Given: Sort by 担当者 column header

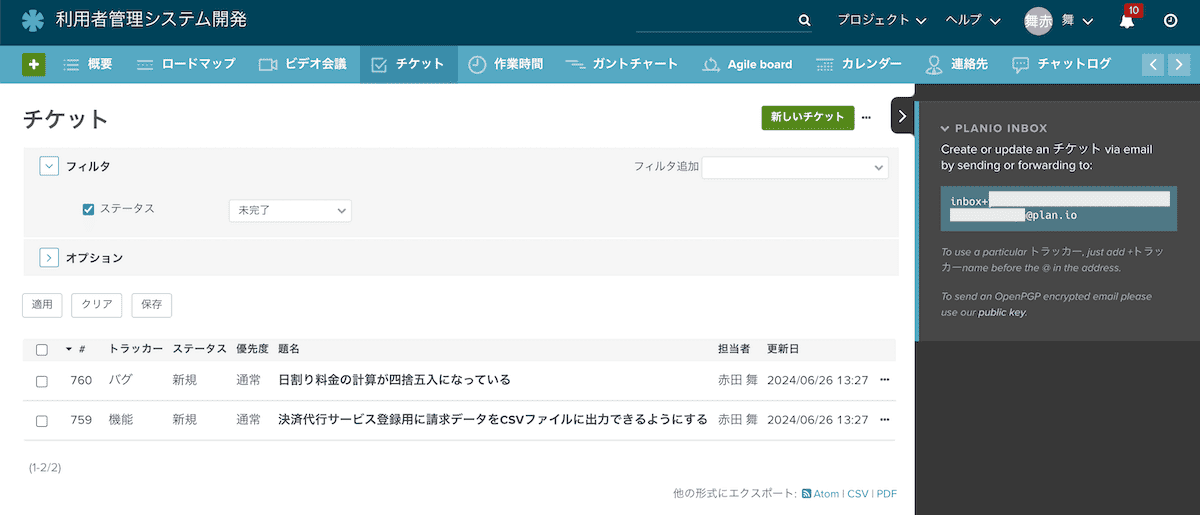Looking at the screenshot, I should [x=734, y=349].
